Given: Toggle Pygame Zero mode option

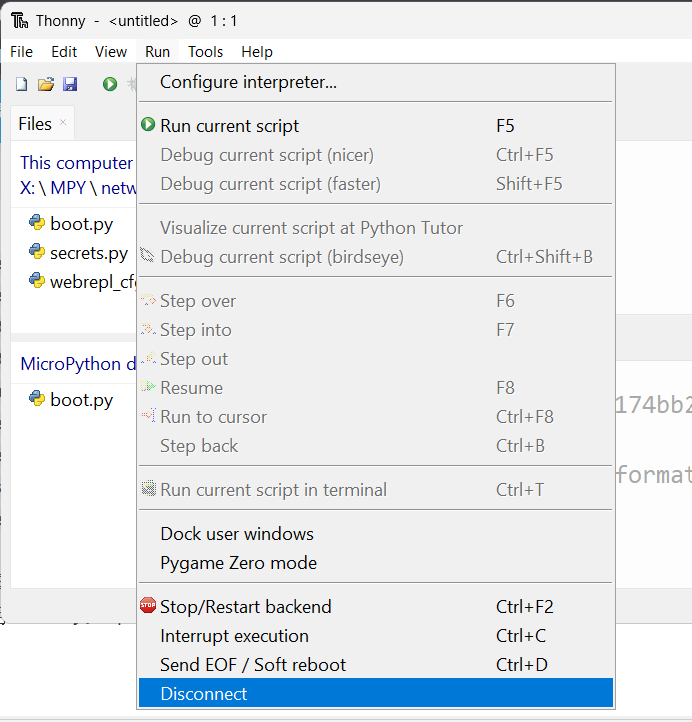Looking at the screenshot, I should click(376, 563).
